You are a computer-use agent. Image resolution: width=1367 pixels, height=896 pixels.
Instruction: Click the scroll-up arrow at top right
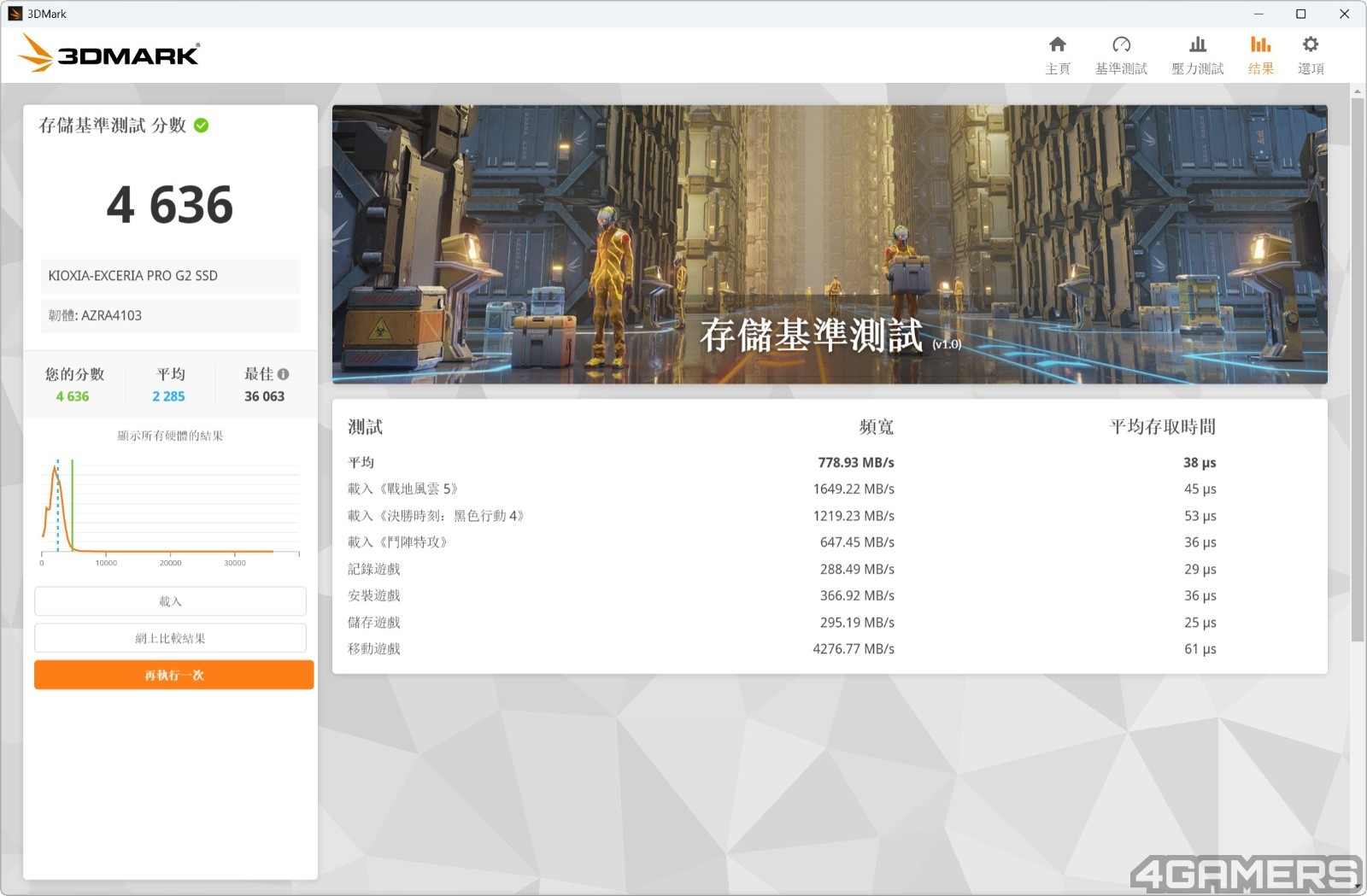click(x=1357, y=91)
